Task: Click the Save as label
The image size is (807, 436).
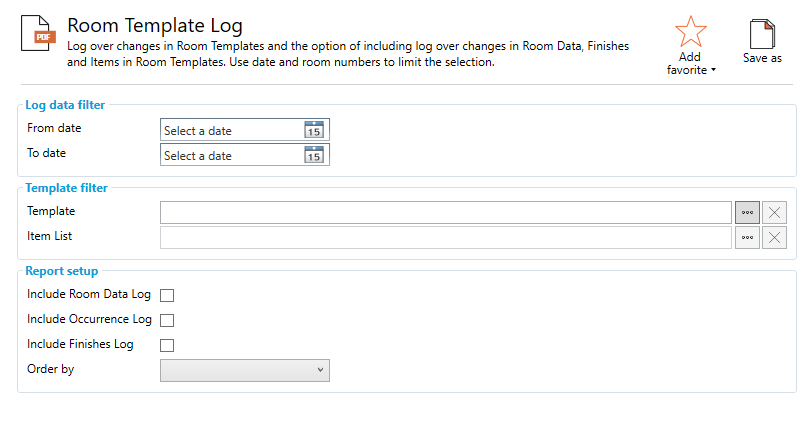Action: 762,59
